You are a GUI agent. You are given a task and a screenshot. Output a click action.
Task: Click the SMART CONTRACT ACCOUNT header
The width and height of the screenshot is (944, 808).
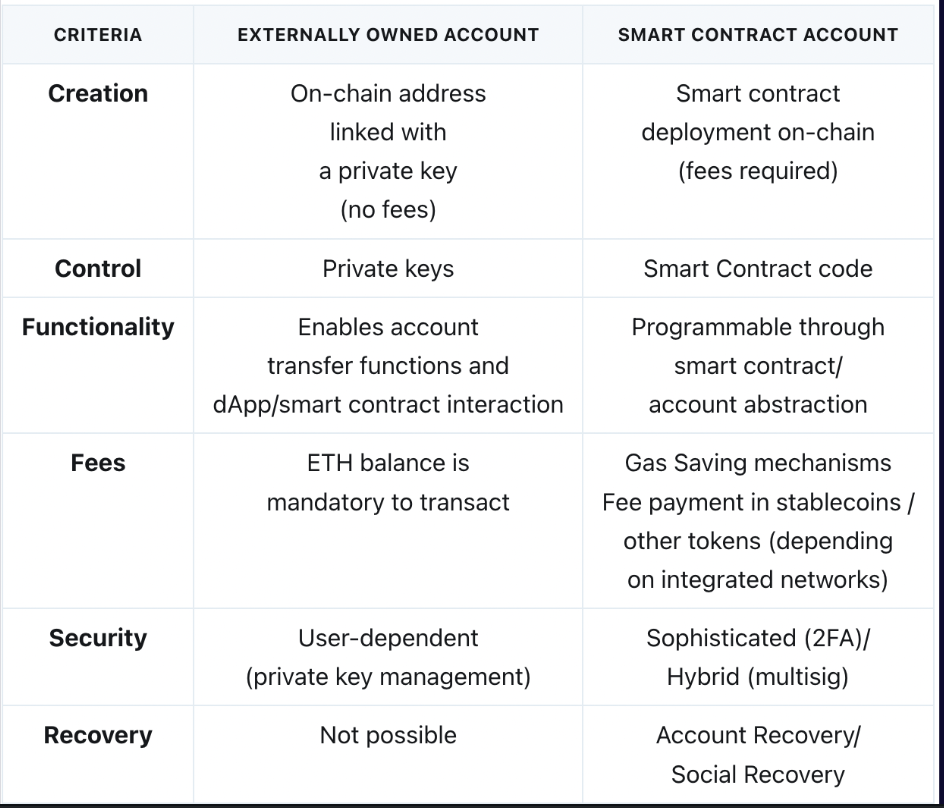758,35
